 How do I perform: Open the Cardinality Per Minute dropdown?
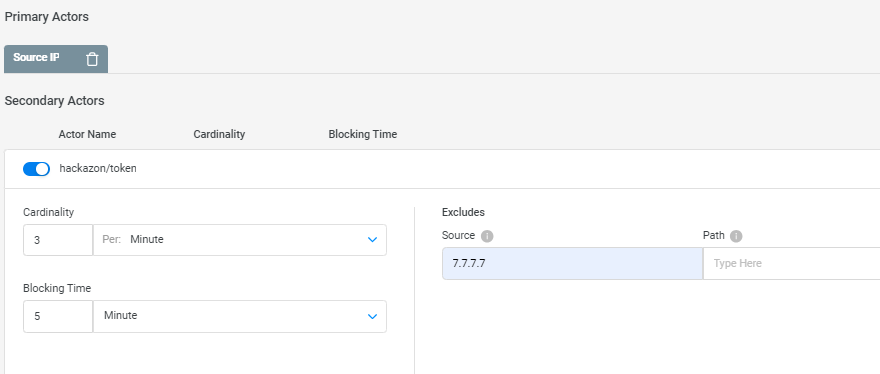pyautogui.click(x=240, y=240)
